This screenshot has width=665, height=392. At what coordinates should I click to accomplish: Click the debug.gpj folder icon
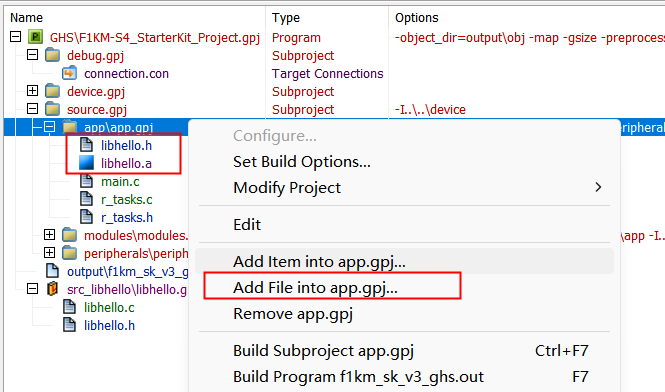click(53, 55)
